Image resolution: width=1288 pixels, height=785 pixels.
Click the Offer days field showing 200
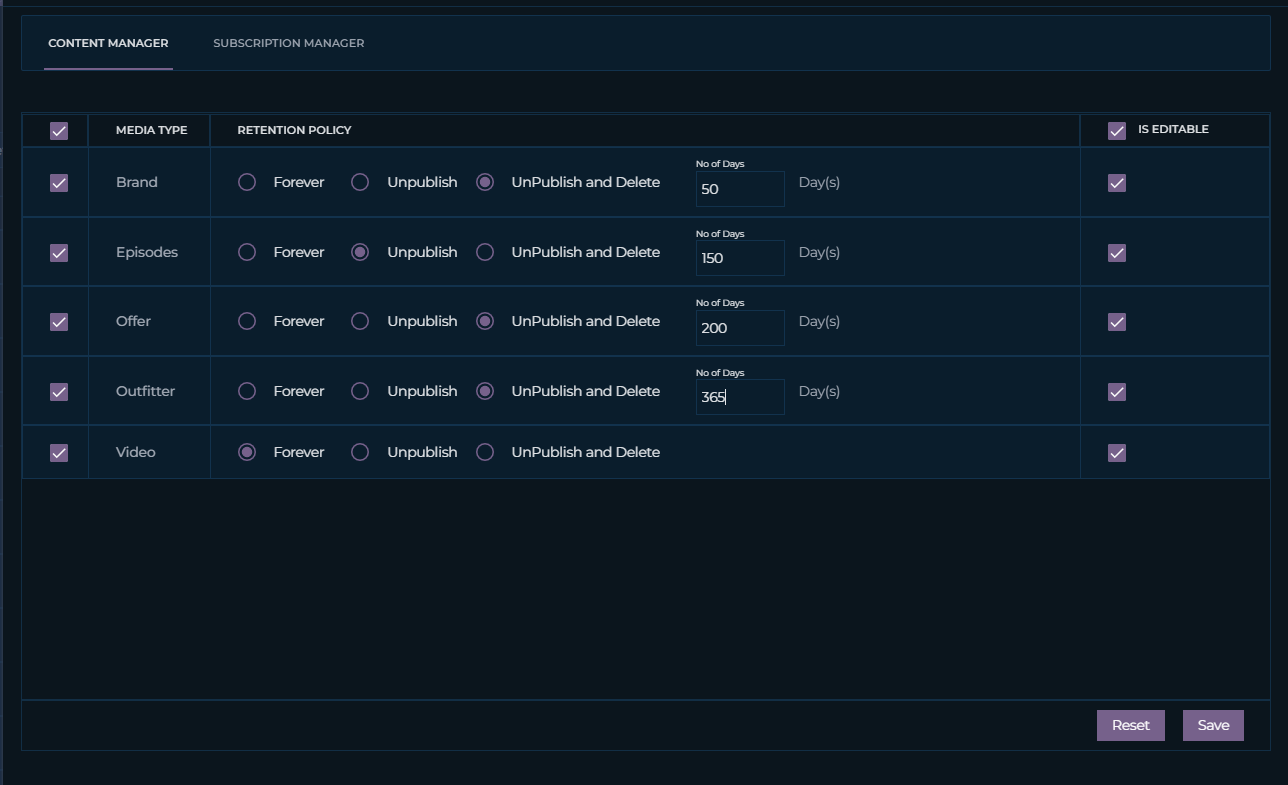coord(740,328)
